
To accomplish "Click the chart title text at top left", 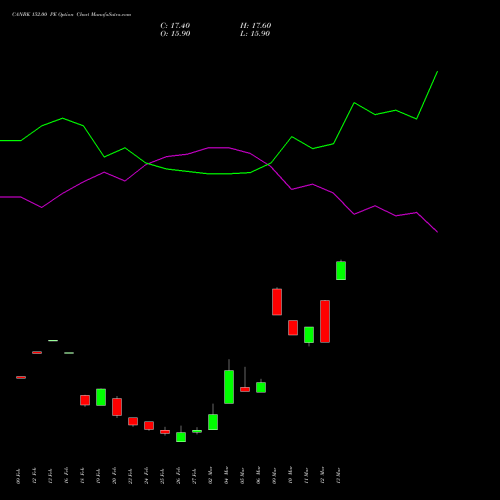I will pos(71,14).
